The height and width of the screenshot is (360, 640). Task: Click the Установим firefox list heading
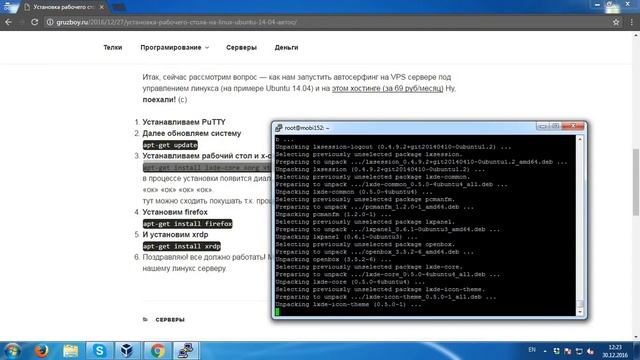tap(175, 212)
